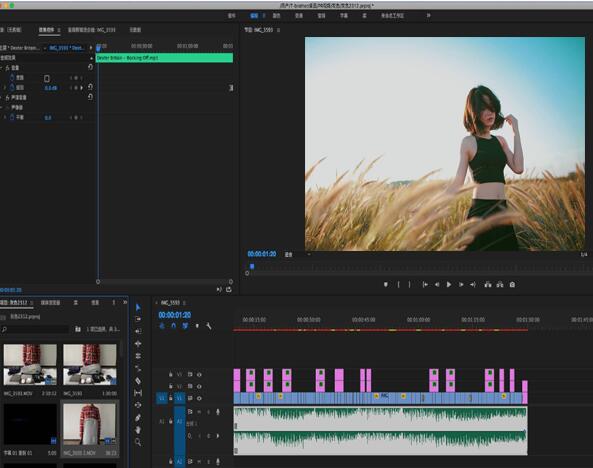Toggle the Balance stopwatch animation icon

click(x=12, y=117)
